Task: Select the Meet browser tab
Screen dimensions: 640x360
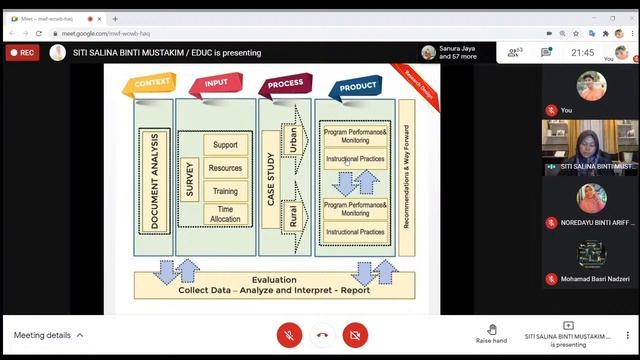Action: 55,19
